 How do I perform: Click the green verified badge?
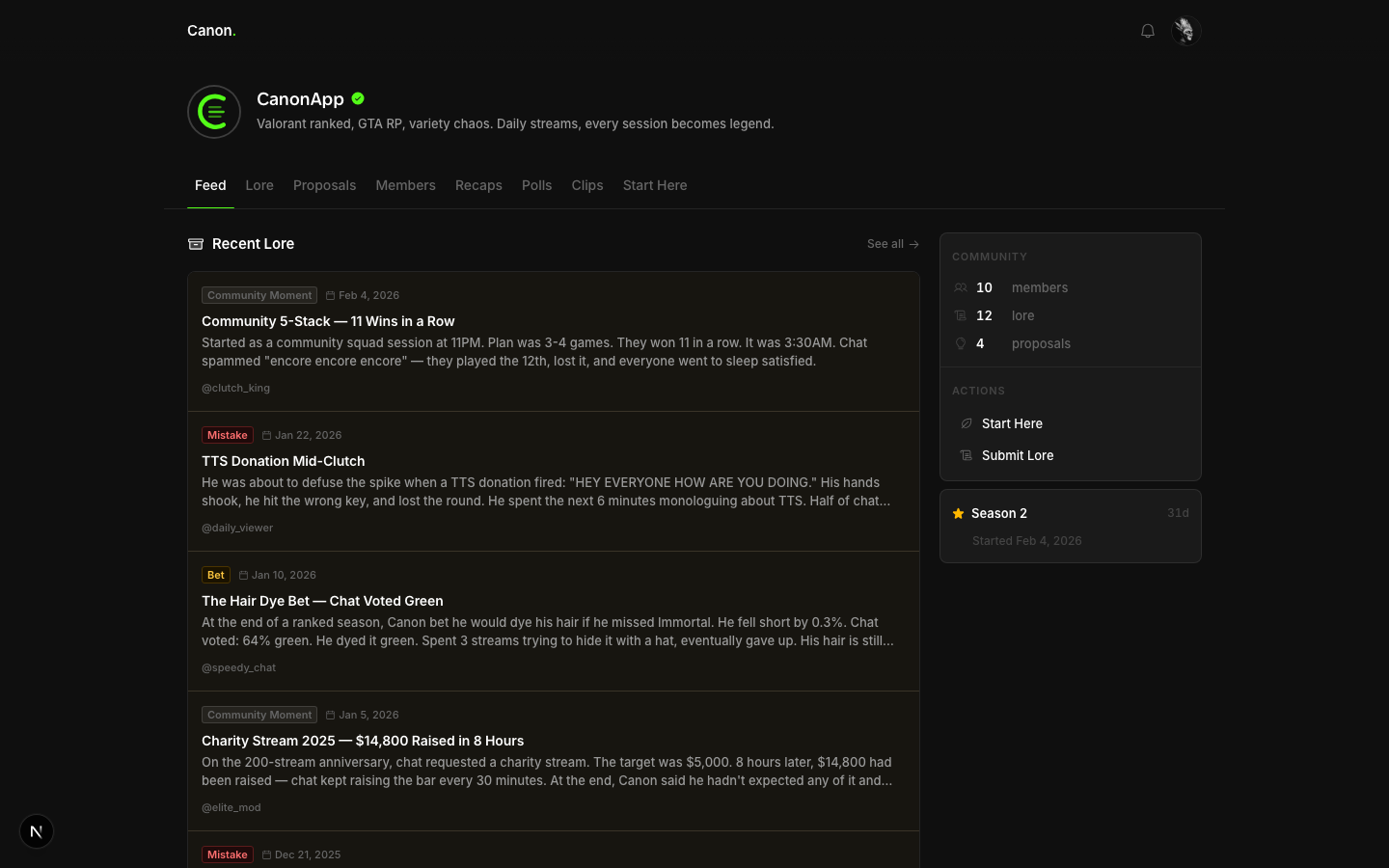pos(358,98)
